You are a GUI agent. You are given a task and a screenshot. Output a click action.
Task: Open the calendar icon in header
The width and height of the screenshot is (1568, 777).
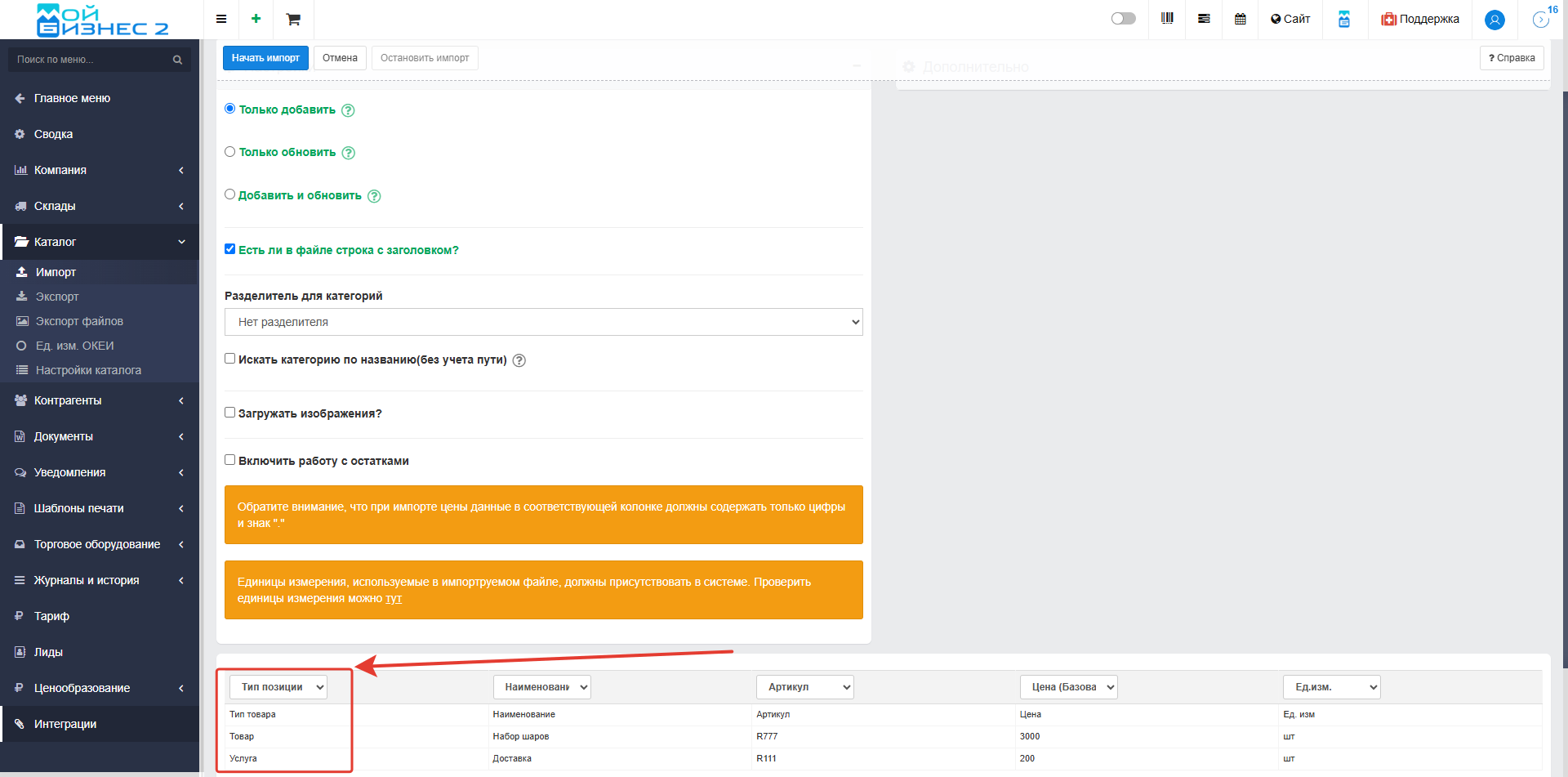point(1241,19)
